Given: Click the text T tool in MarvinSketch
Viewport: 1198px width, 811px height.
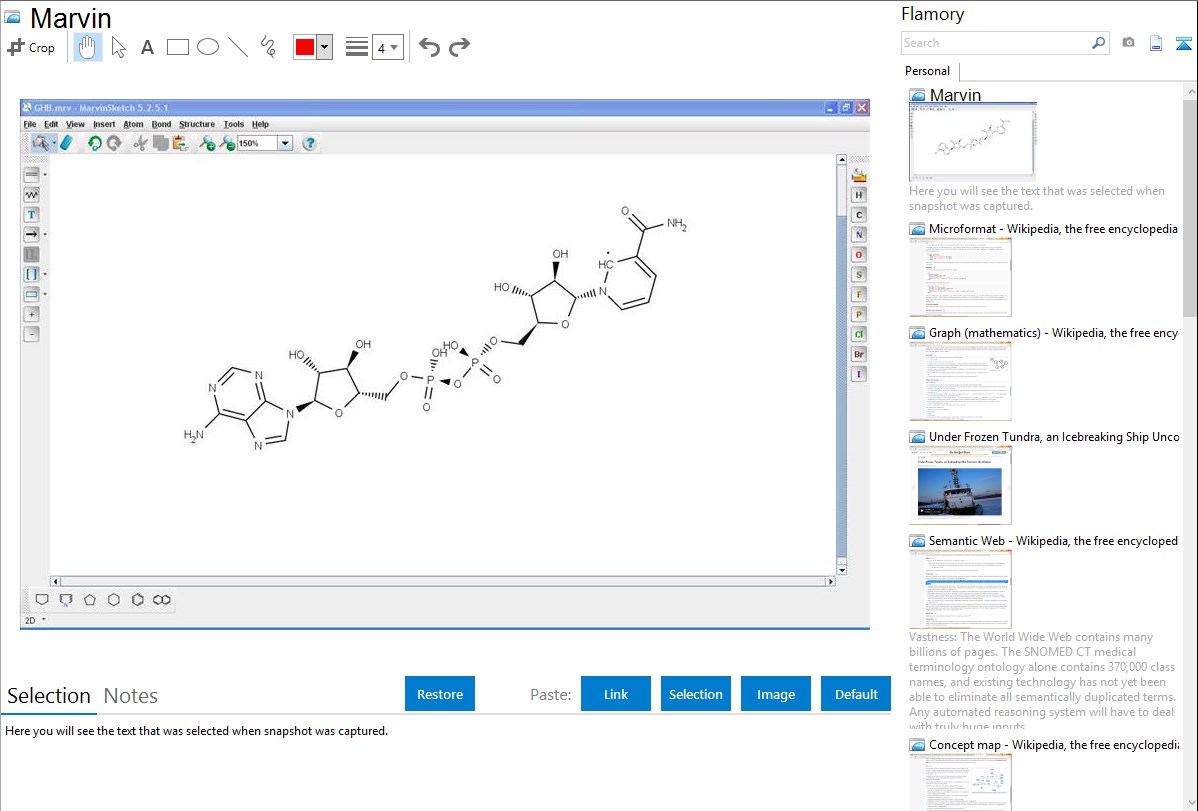Looking at the screenshot, I should (31, 215).
